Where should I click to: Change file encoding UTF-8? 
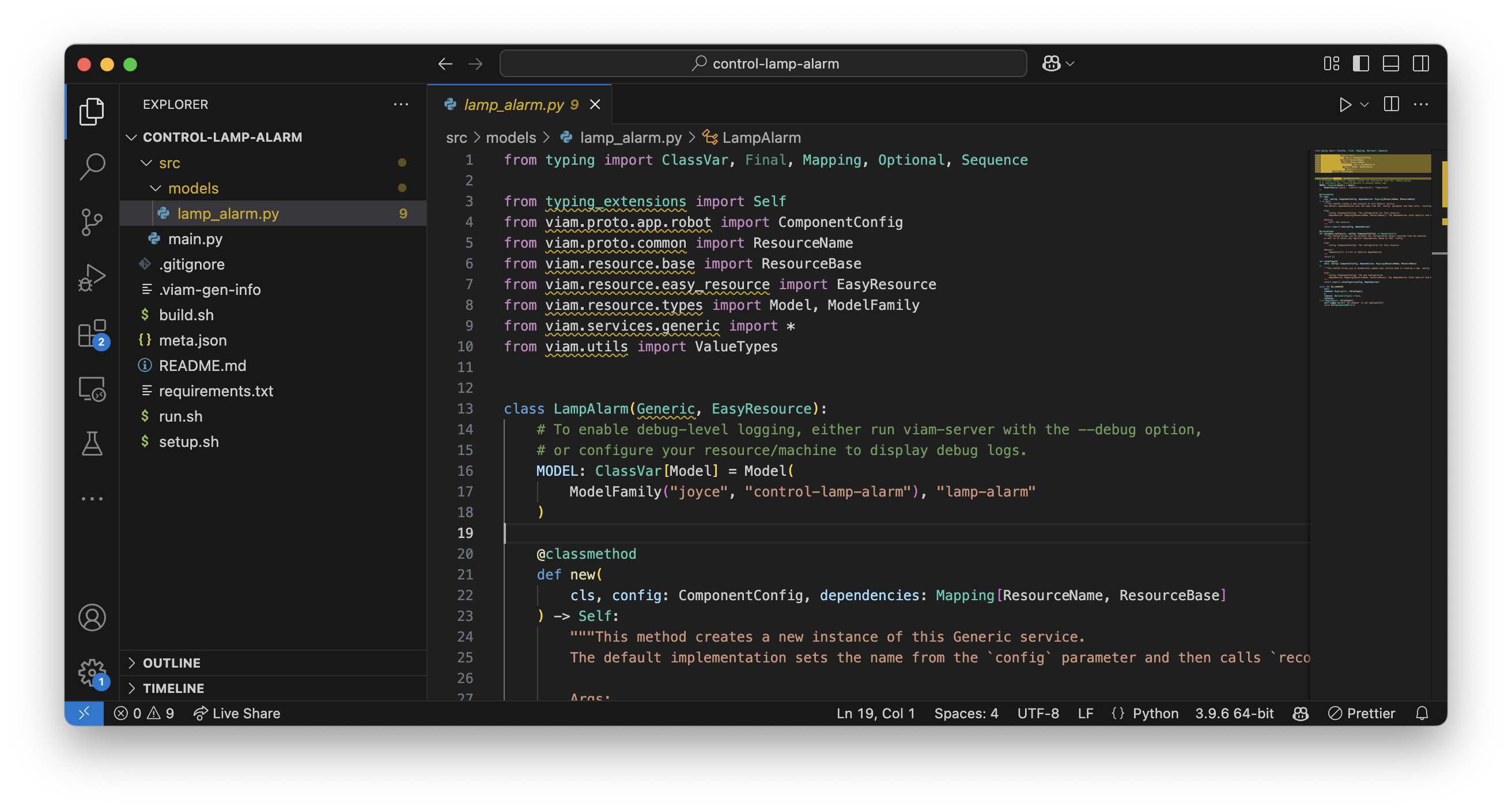[1038, 713]
